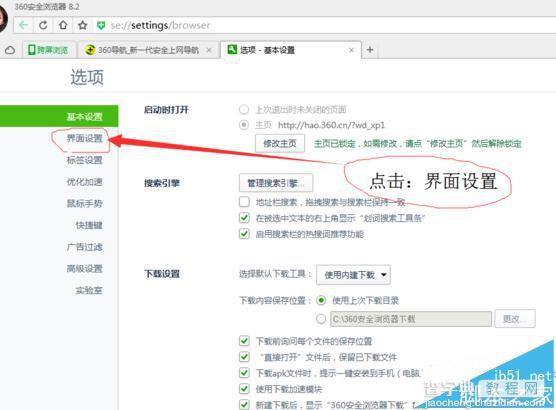Reload the page with the refresh icon
Screen dimensions: 556x410
(x=43, y=25)
